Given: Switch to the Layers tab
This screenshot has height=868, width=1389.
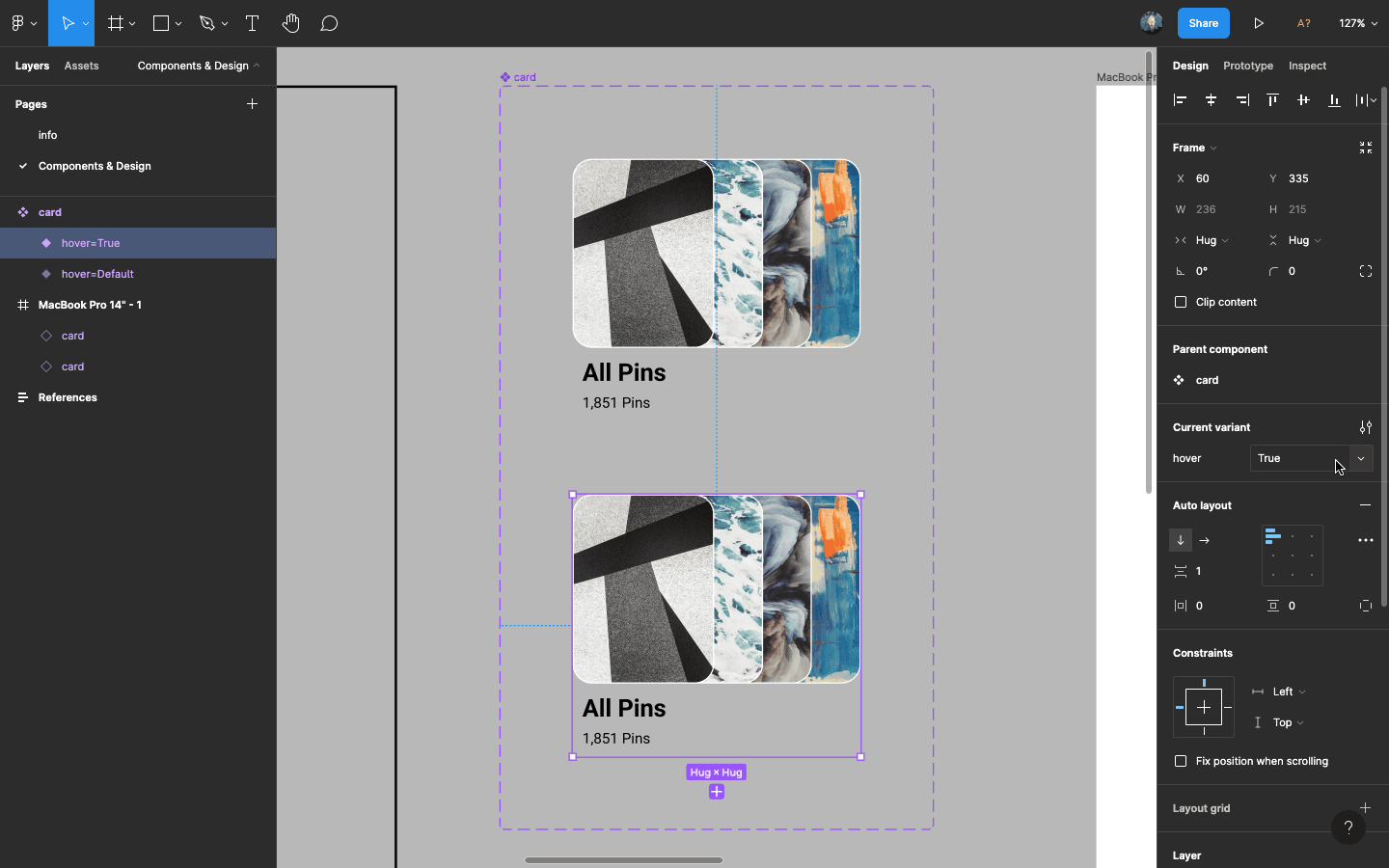Looking at the screenshot, I should (x=32, y=66).
